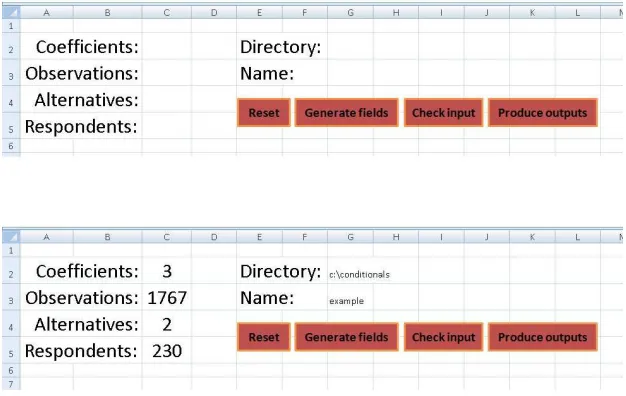Select the Alternatives value cell showing 2

coord(167,324)
